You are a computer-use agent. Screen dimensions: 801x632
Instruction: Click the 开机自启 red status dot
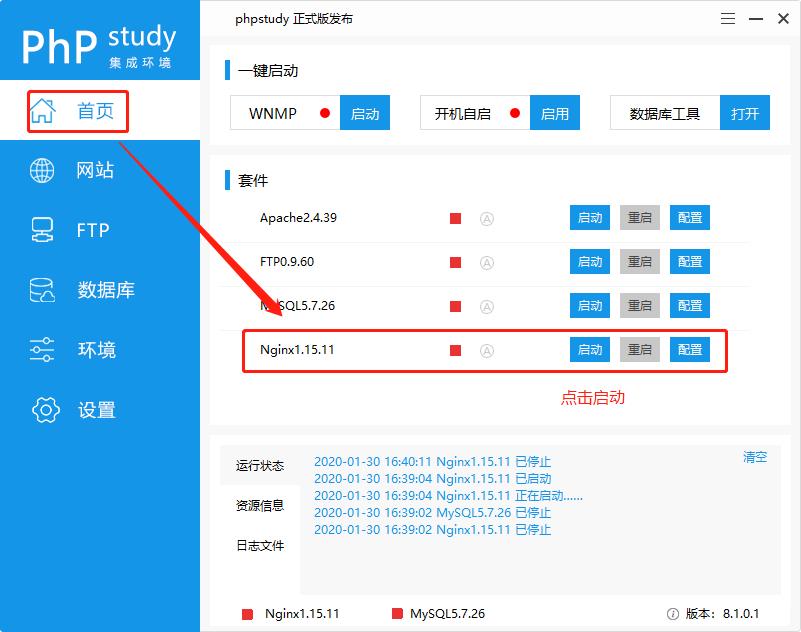(x=515, y=113)
